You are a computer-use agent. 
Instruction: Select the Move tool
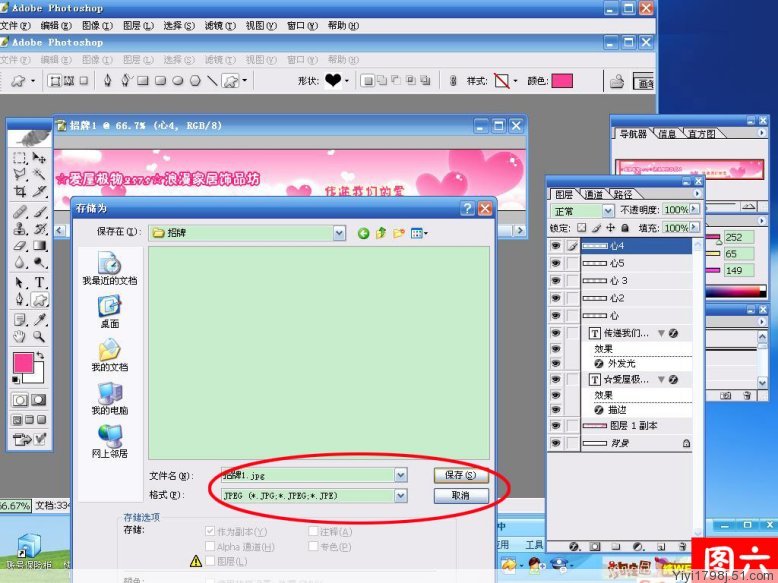(39, 158)
